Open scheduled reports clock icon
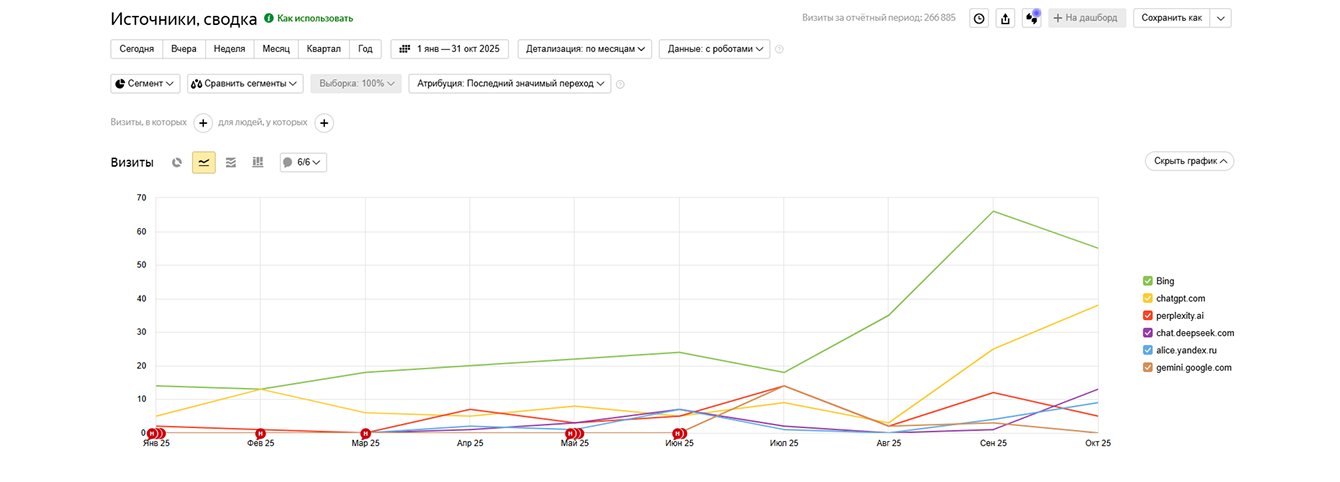This screenshot has height=482, width=1340. [x=979, y=18]
